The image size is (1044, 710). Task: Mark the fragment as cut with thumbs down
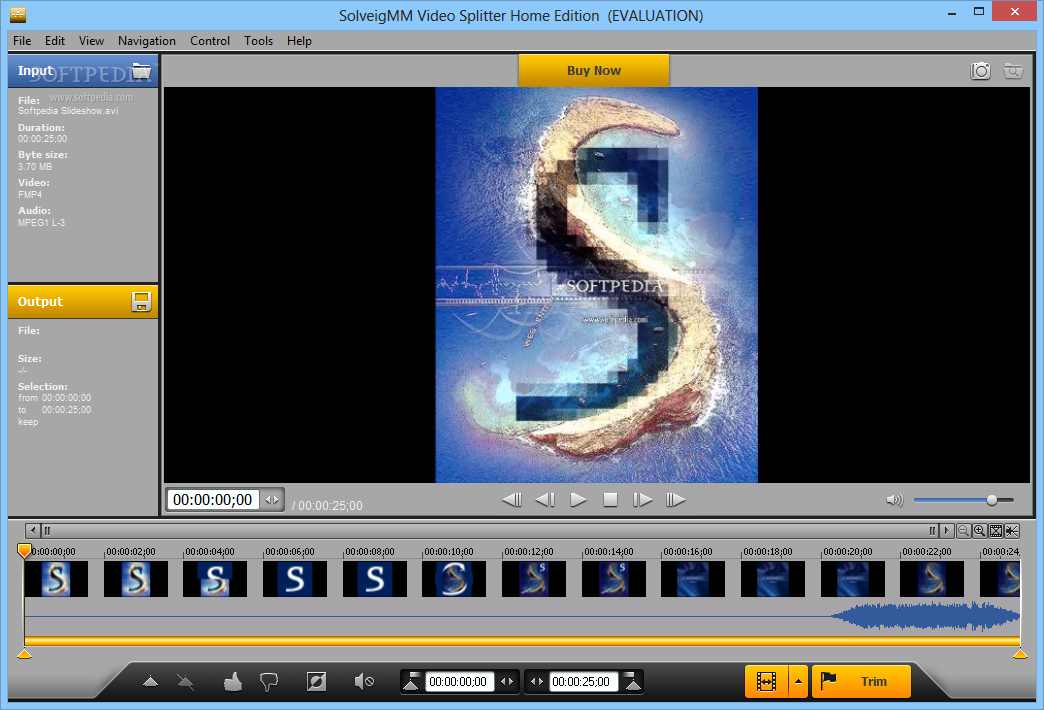[x=268, y=682]
